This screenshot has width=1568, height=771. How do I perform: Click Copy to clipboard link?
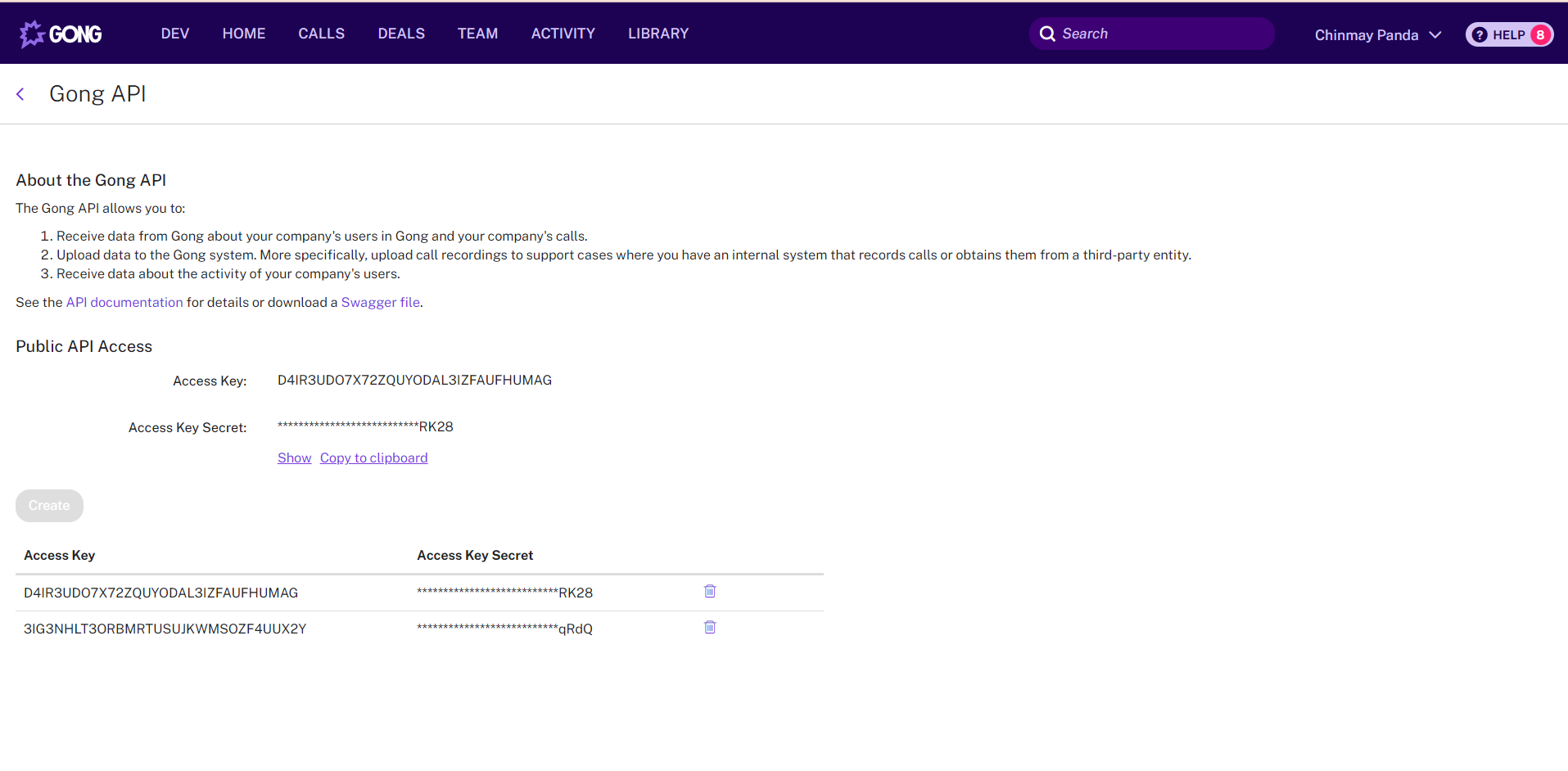[x=373, y=458]
